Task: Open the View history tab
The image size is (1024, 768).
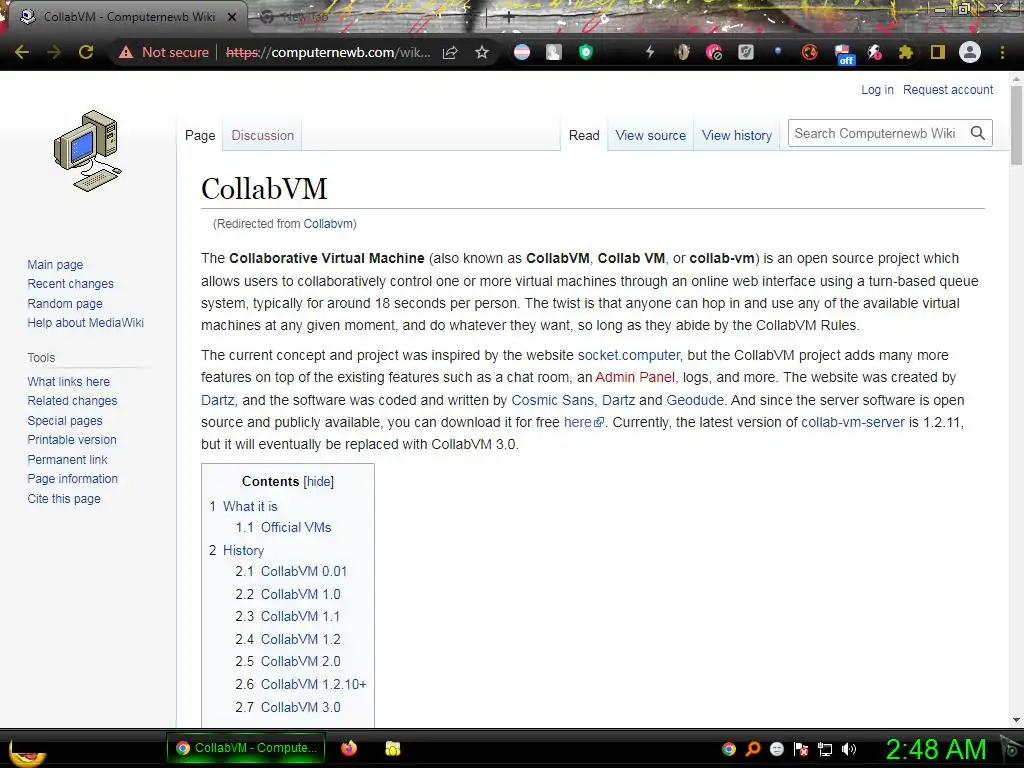Action: (x=737, y=135)
